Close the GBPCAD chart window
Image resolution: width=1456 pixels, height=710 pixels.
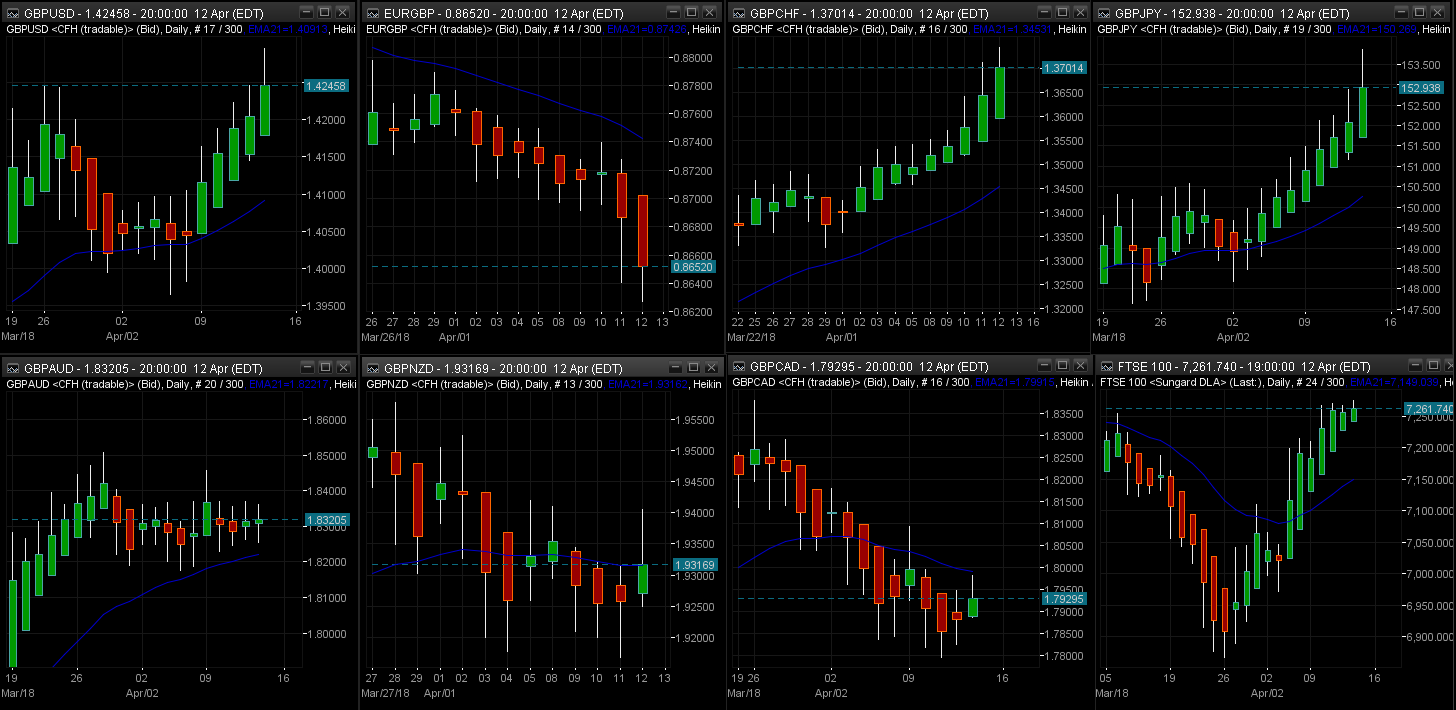pos(1072,365)
